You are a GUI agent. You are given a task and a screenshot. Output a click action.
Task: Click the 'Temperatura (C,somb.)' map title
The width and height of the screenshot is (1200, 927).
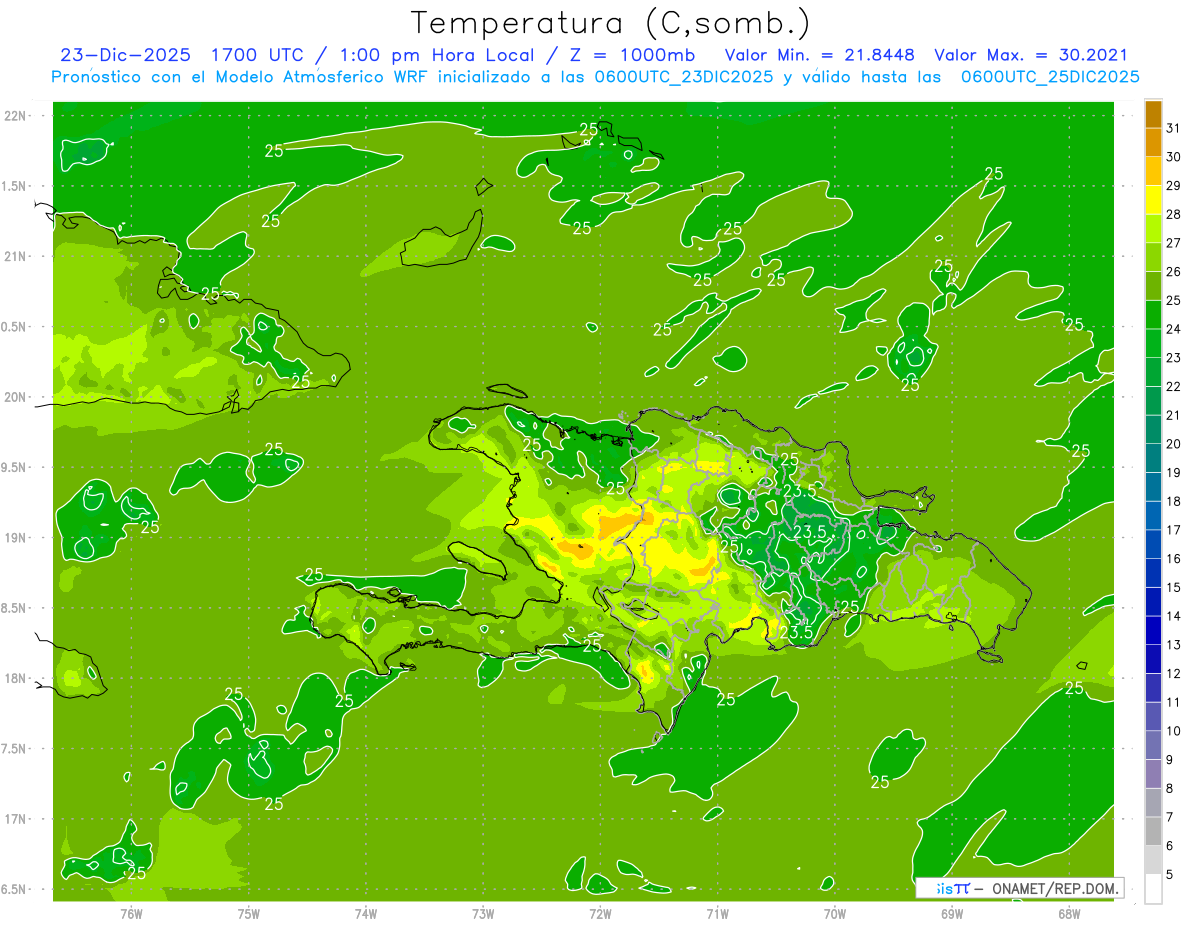click(x=611, y=23)
